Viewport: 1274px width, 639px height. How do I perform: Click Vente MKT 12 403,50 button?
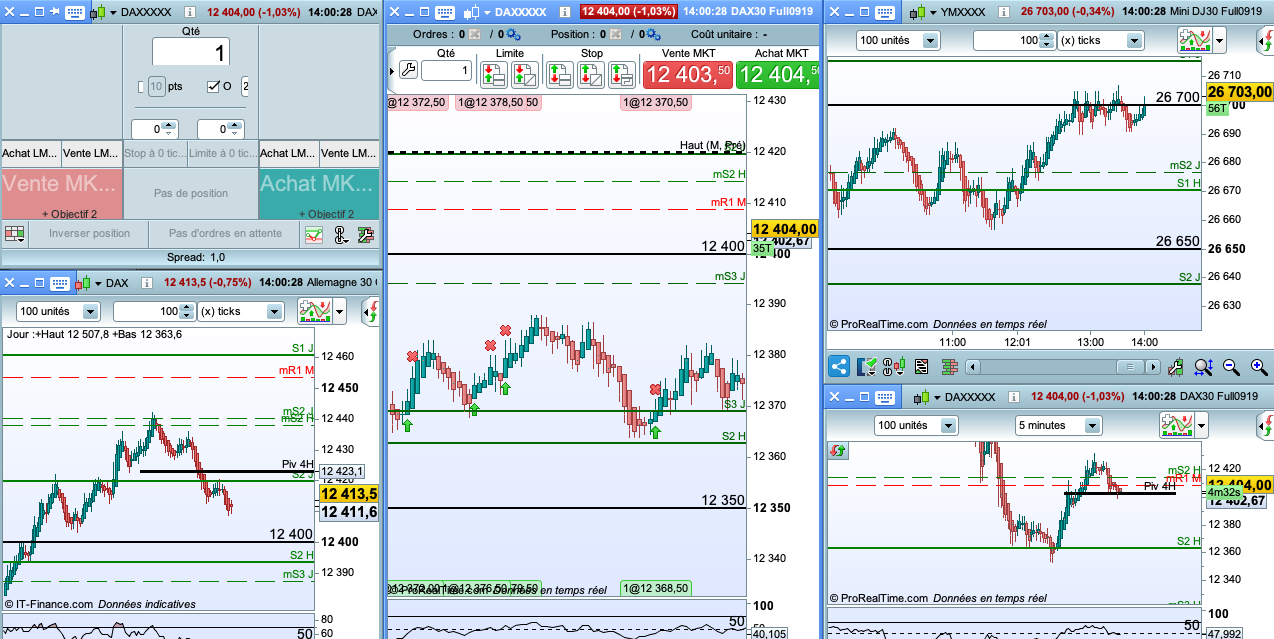point(687,73)
